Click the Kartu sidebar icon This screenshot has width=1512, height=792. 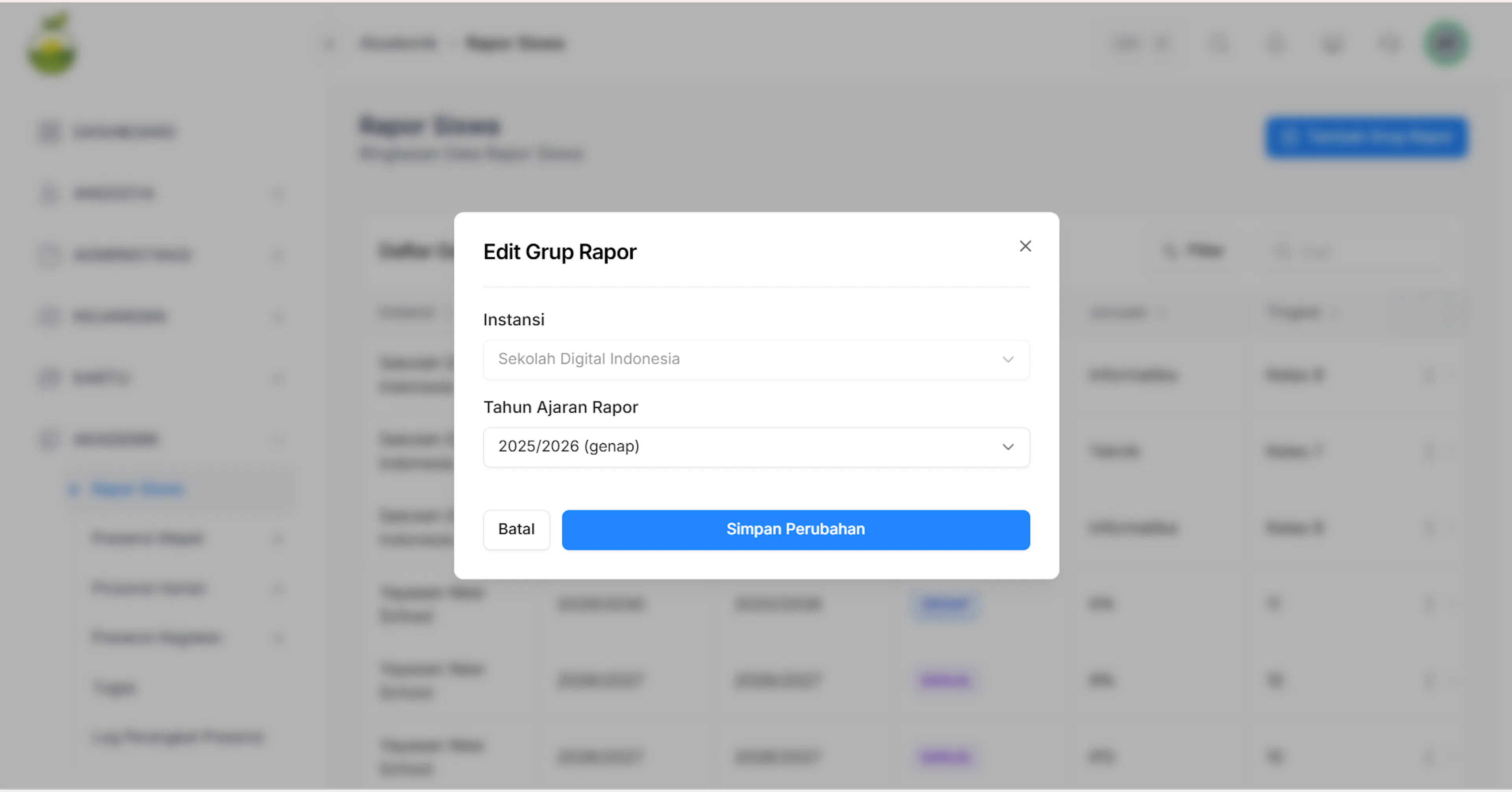coord(49,378)
